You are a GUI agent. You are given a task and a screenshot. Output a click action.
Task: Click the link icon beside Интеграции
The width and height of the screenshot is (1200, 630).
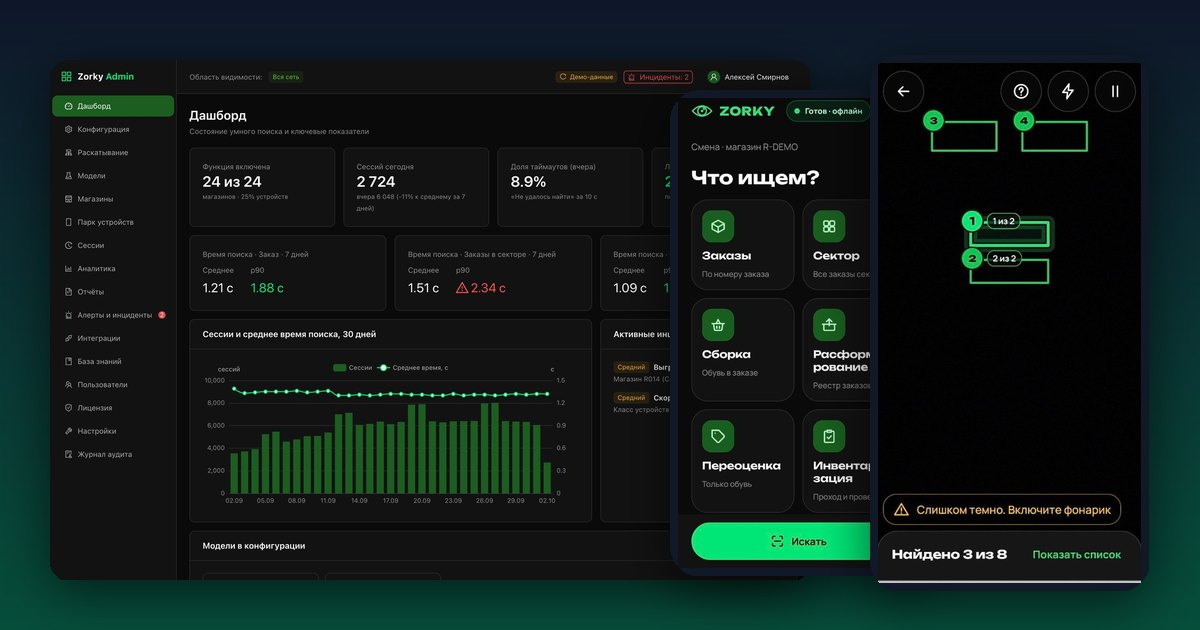pyautogui.click(x=68, y=338)
